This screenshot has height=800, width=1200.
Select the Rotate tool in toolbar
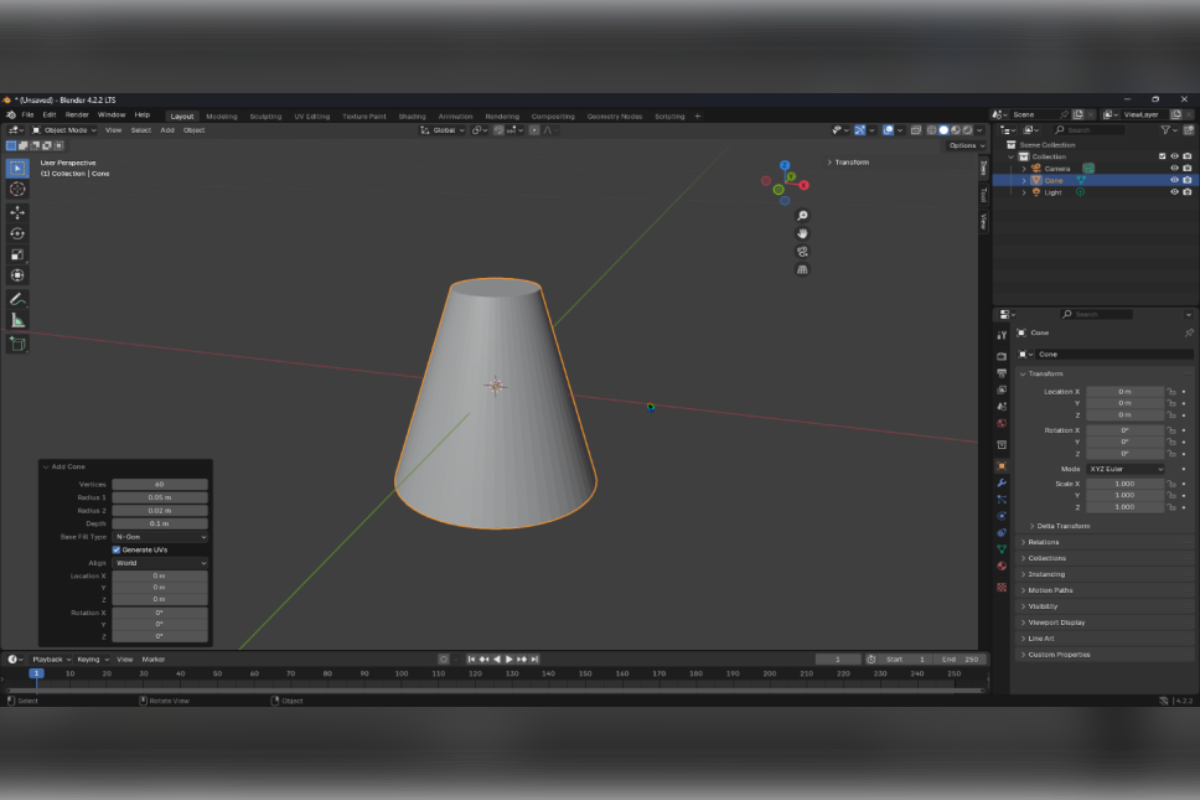pos(17,234)
